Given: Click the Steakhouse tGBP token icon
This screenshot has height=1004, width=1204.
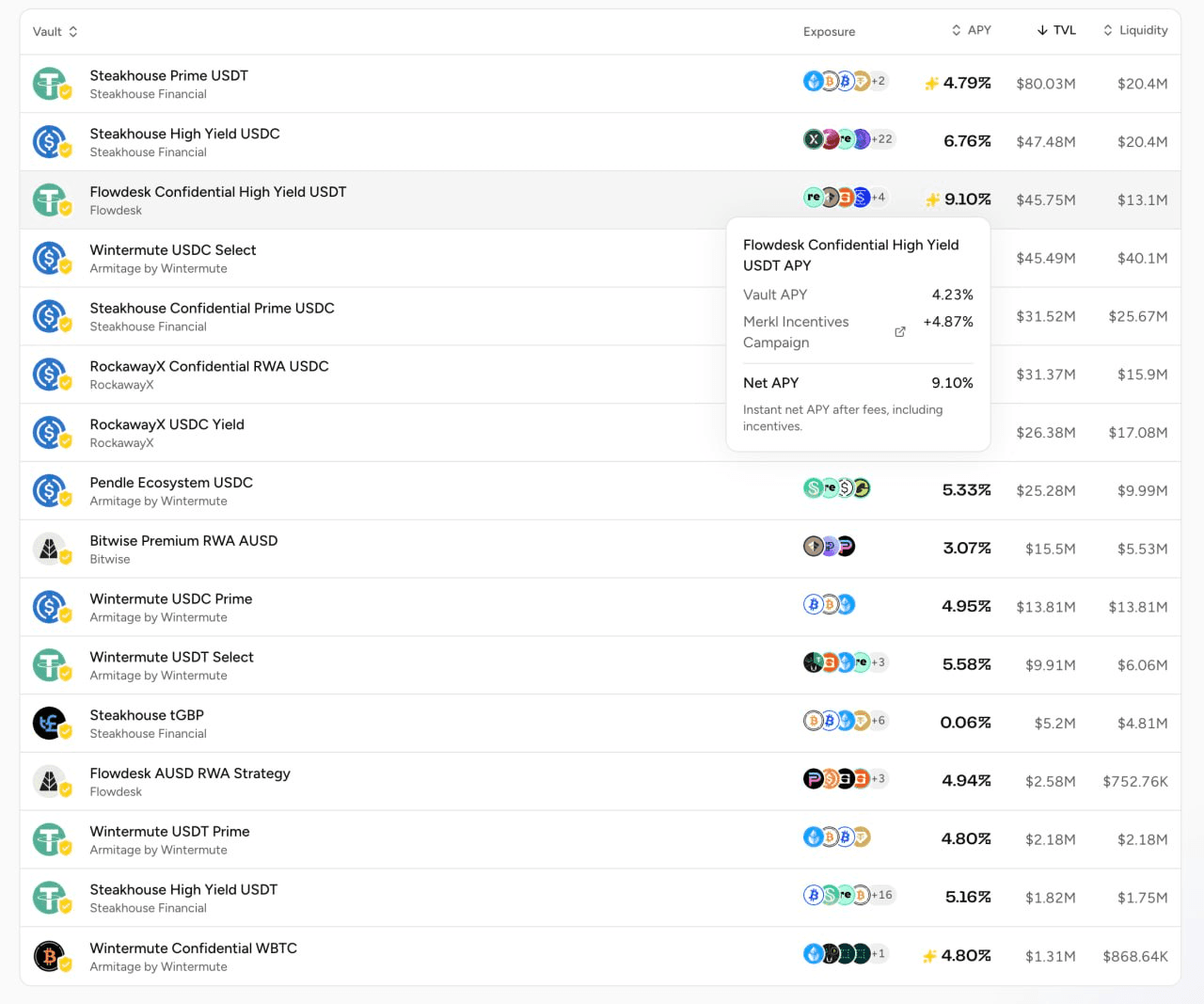Looking at the screenshot, I should (x=50, y=724).
